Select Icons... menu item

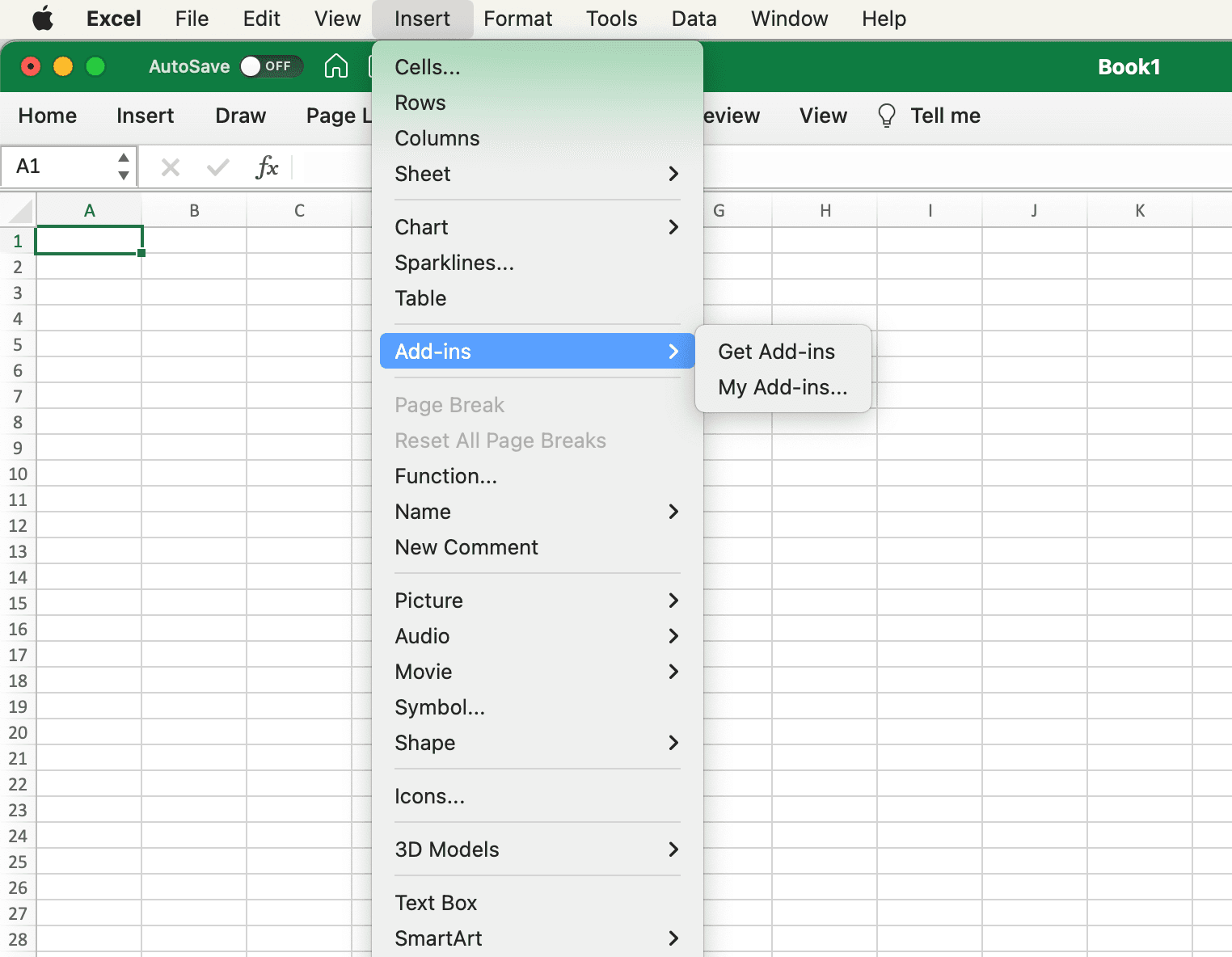[538, 796]
